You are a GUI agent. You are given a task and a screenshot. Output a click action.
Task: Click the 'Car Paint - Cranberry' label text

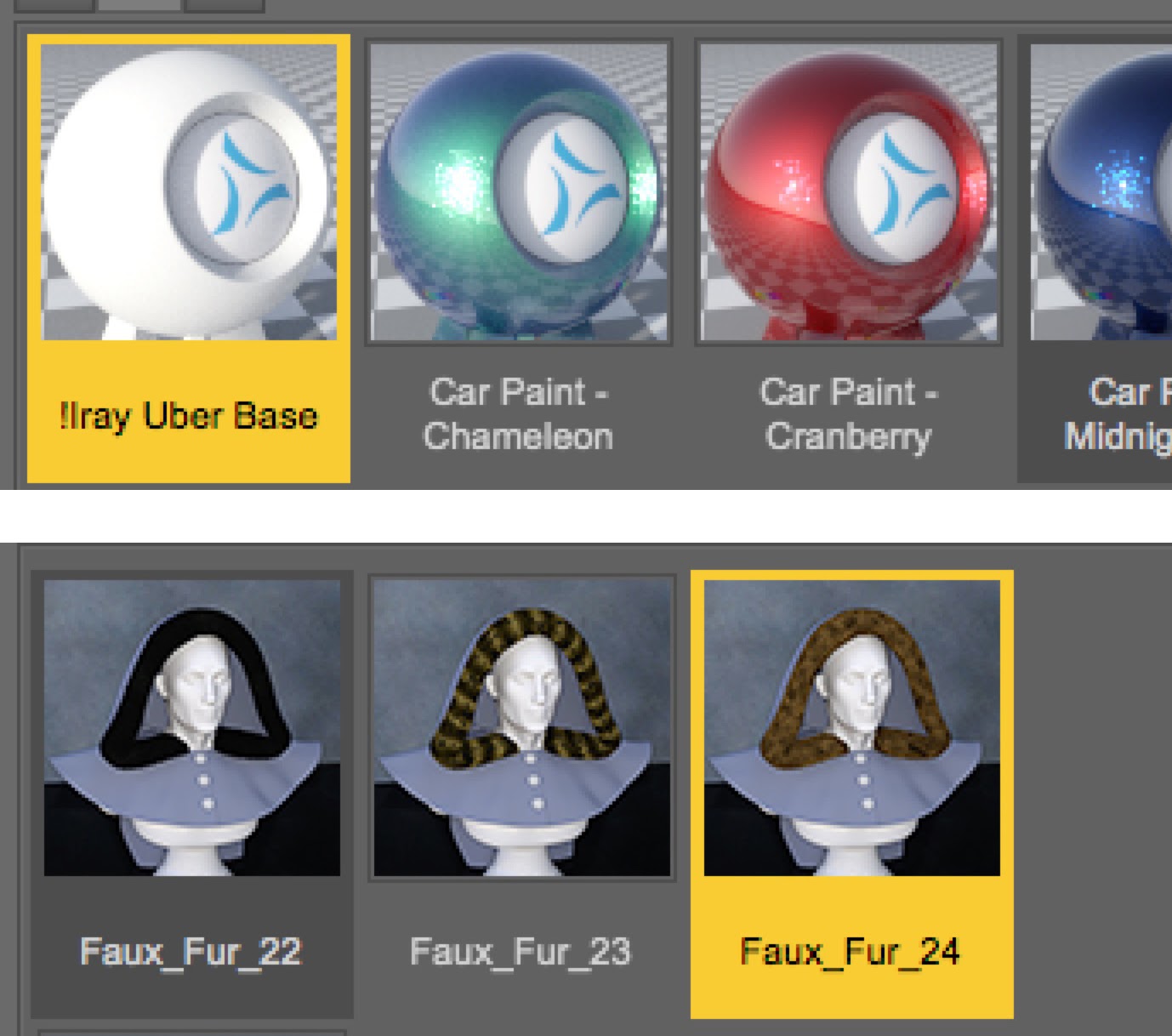pyautogui.click(x=848, y=414)
